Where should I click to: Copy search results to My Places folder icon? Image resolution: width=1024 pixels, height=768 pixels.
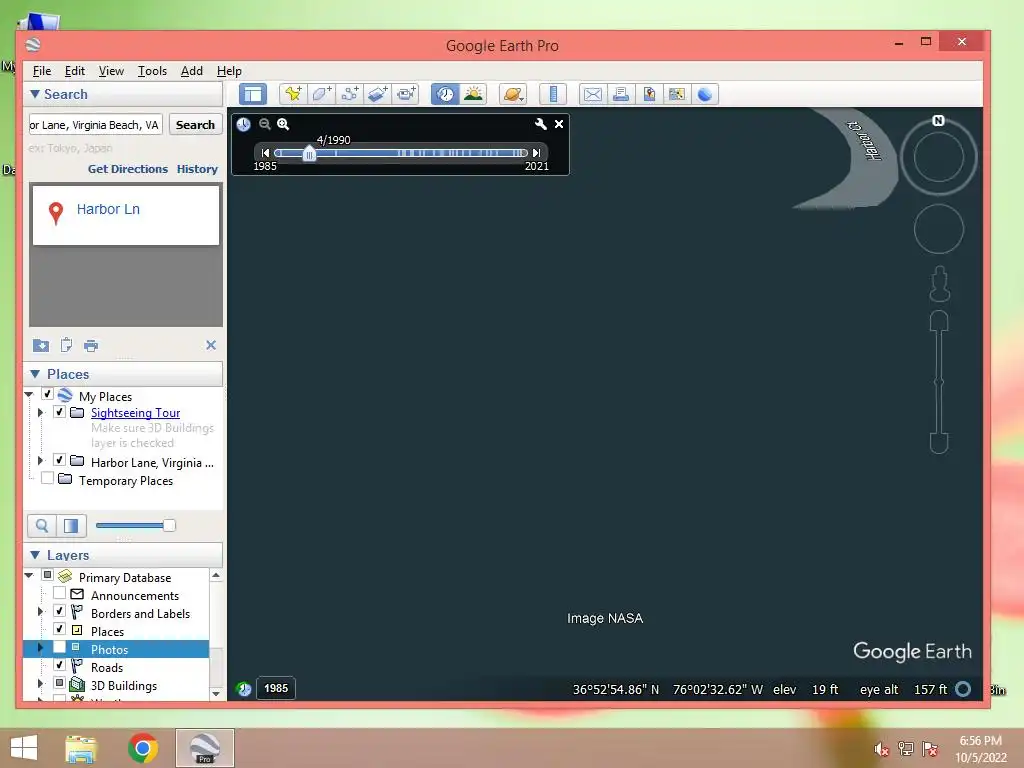point(40,345)
